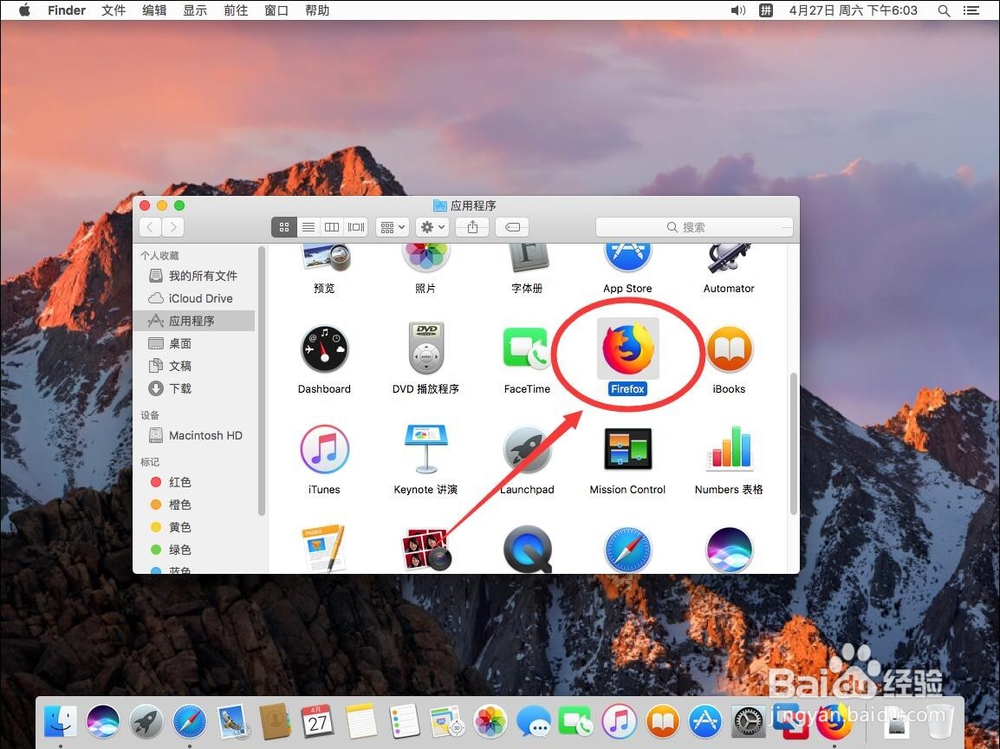Open Firefox from the Applications window

coord(627,351)
